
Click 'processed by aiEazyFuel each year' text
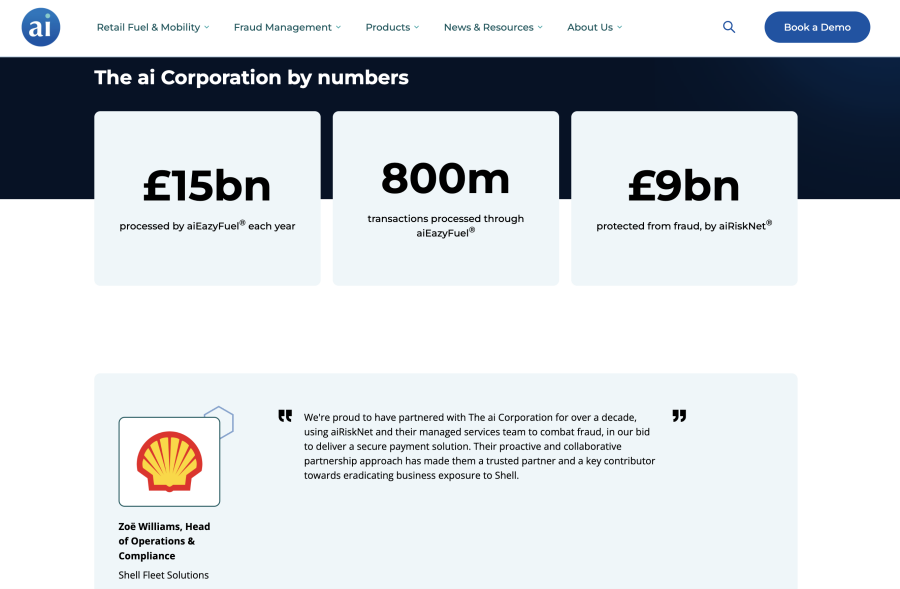[x=207, y=226]
